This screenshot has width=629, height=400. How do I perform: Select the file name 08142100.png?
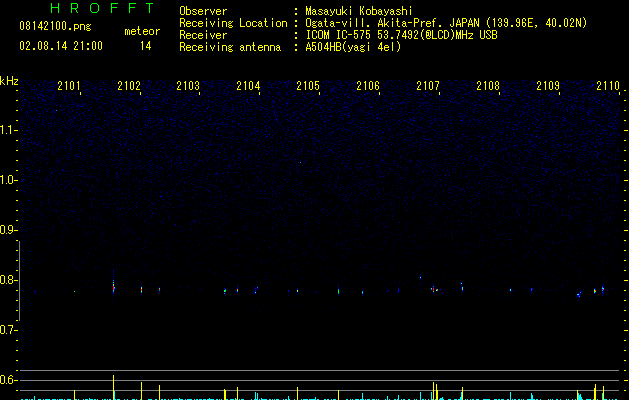pos(55,27)
